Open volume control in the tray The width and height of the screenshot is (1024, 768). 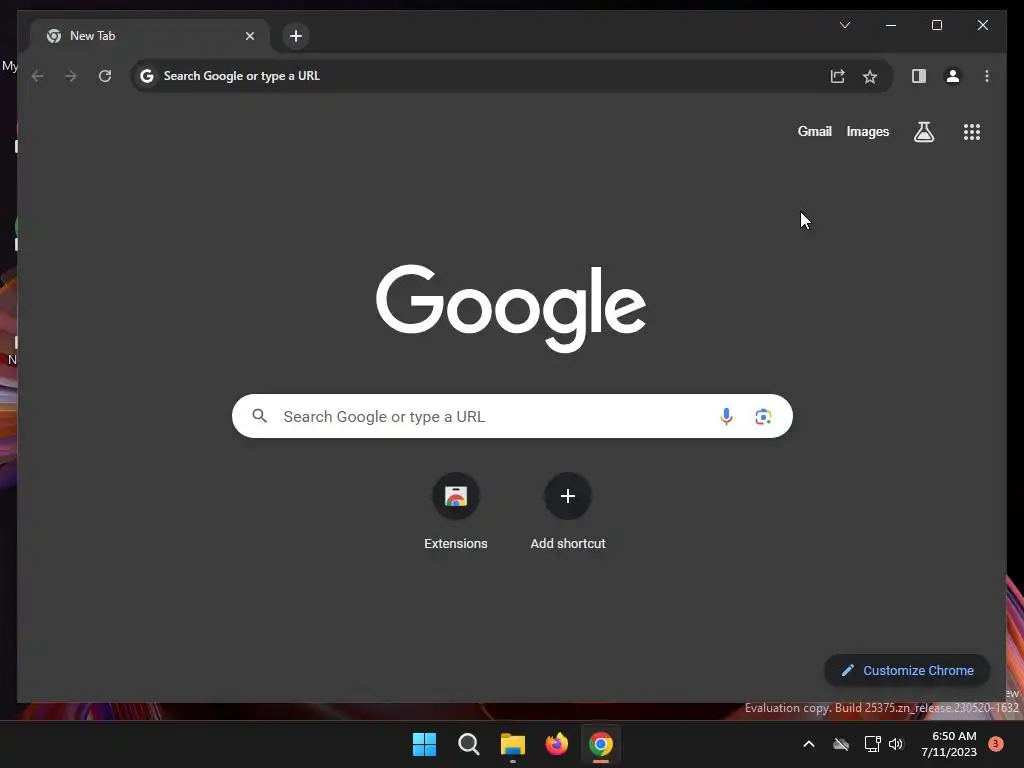(895, 744)
